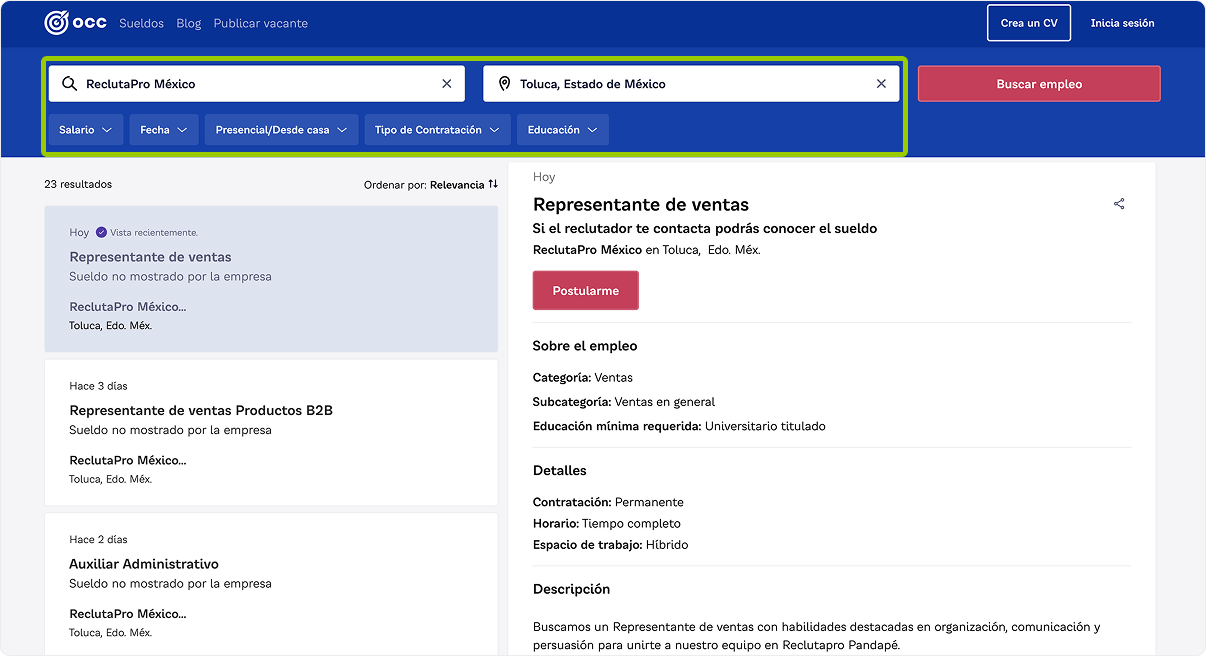The image size is (1206, 656).
Task: Click the share icon on the job detail panel
Action: (x=1118, y=204)
